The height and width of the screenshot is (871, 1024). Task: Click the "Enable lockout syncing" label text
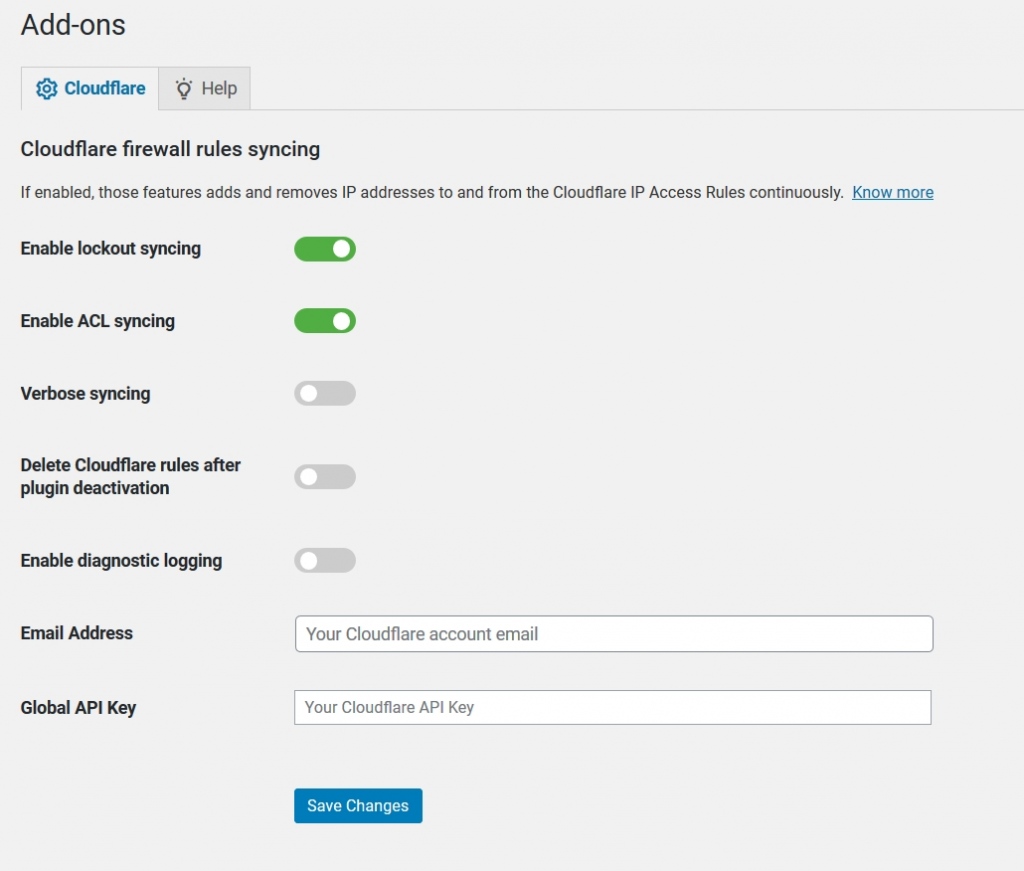coord(110,249)
